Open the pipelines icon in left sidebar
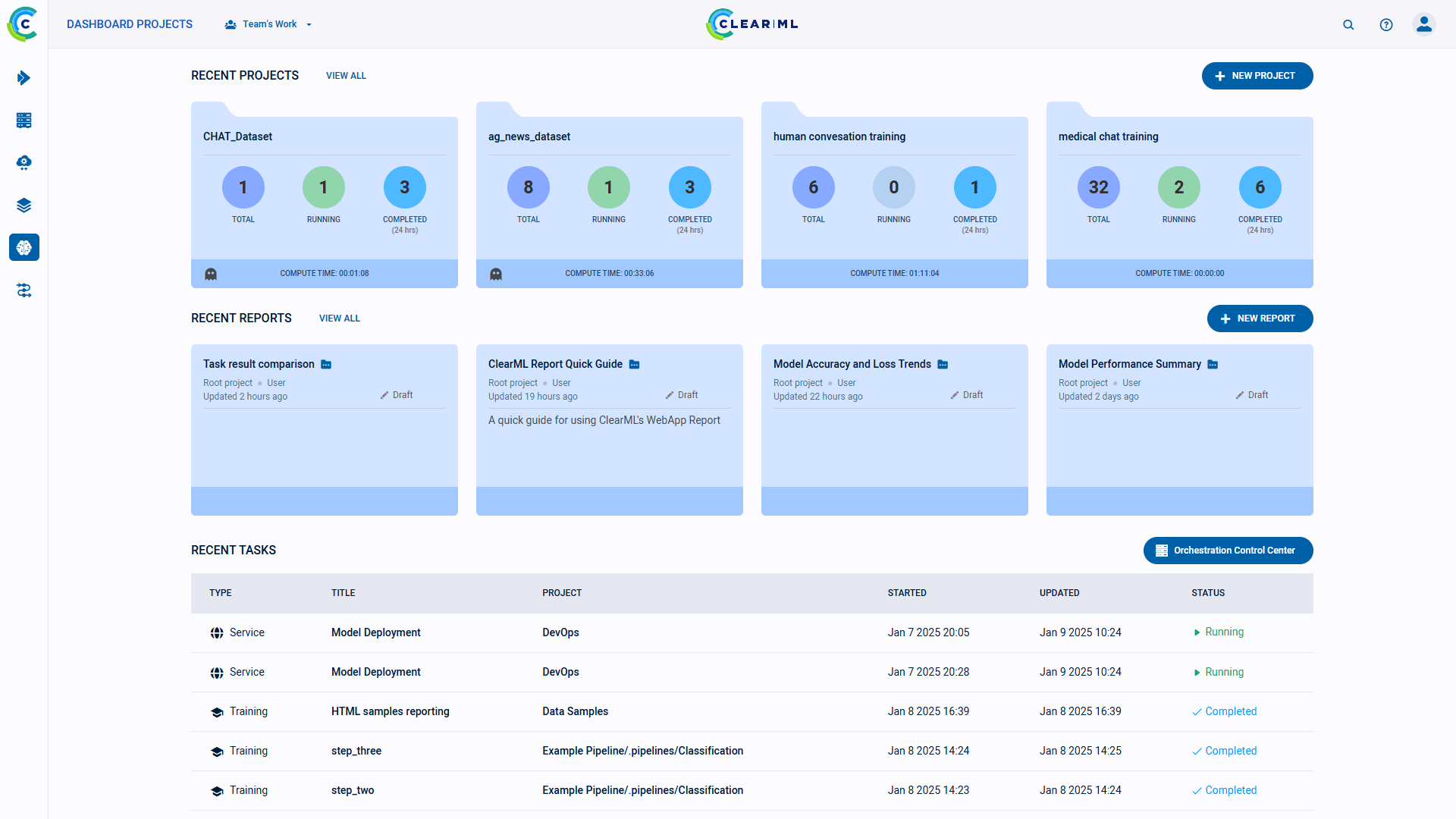 [24, 290]
